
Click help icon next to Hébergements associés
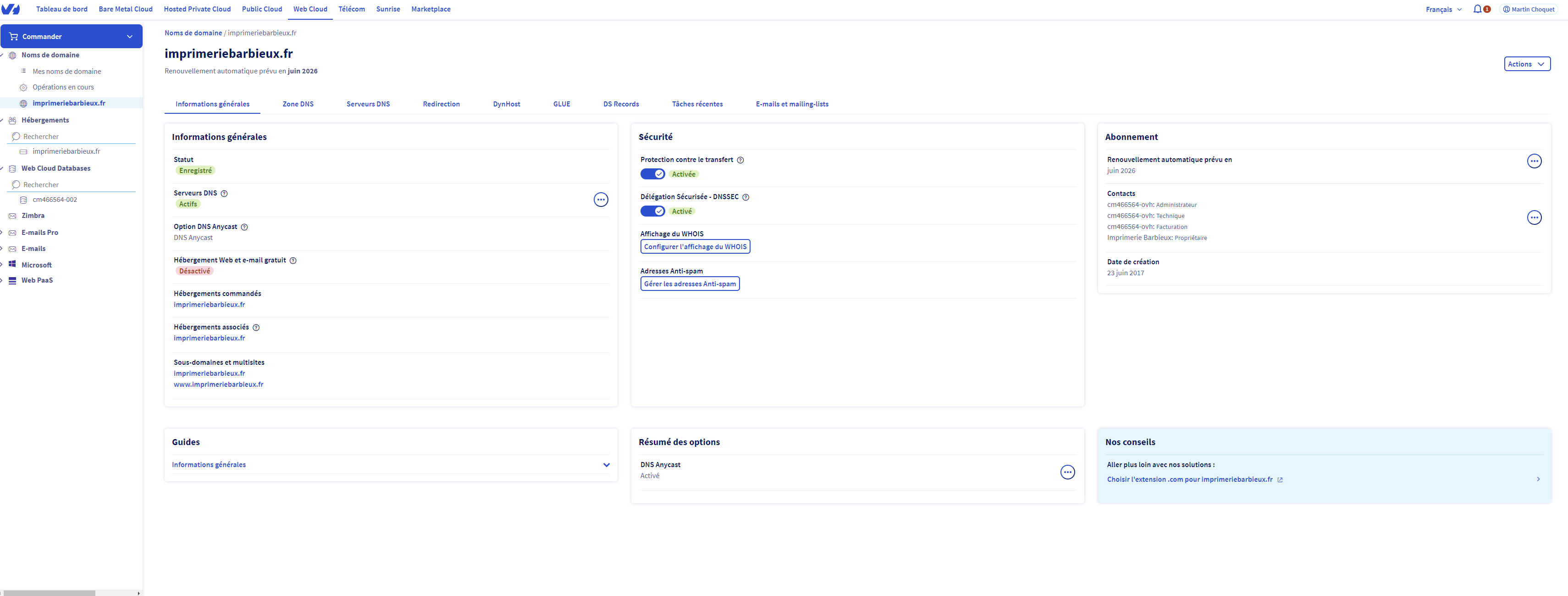(x=256, y=328)
